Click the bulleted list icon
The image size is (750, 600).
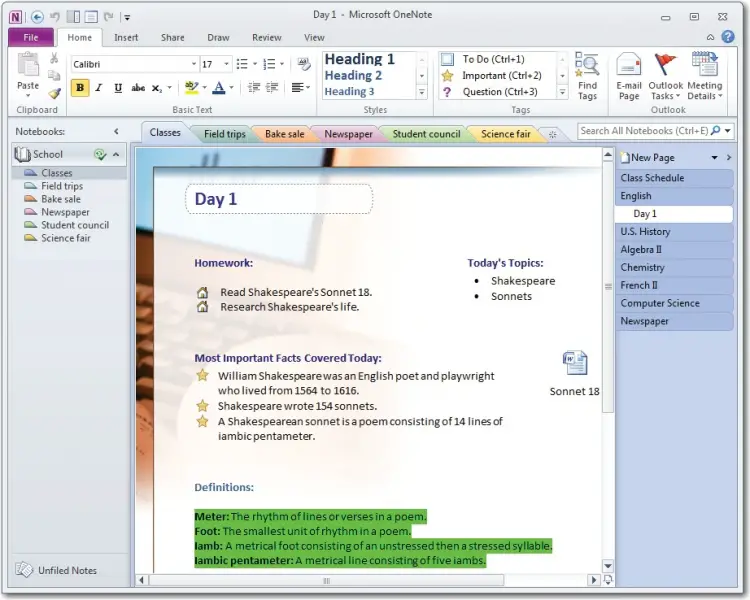(x=243, y=64)
